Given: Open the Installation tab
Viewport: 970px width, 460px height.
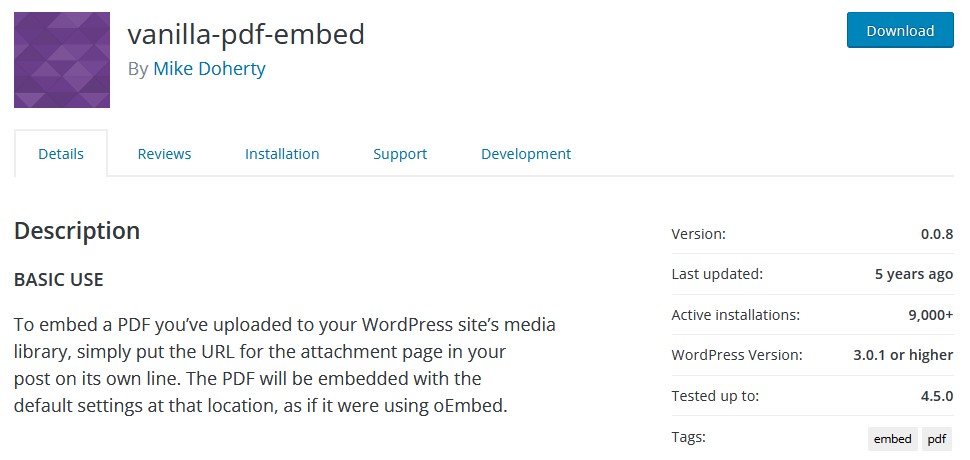Looking at the screenshot, I should (x=282, y=153).
